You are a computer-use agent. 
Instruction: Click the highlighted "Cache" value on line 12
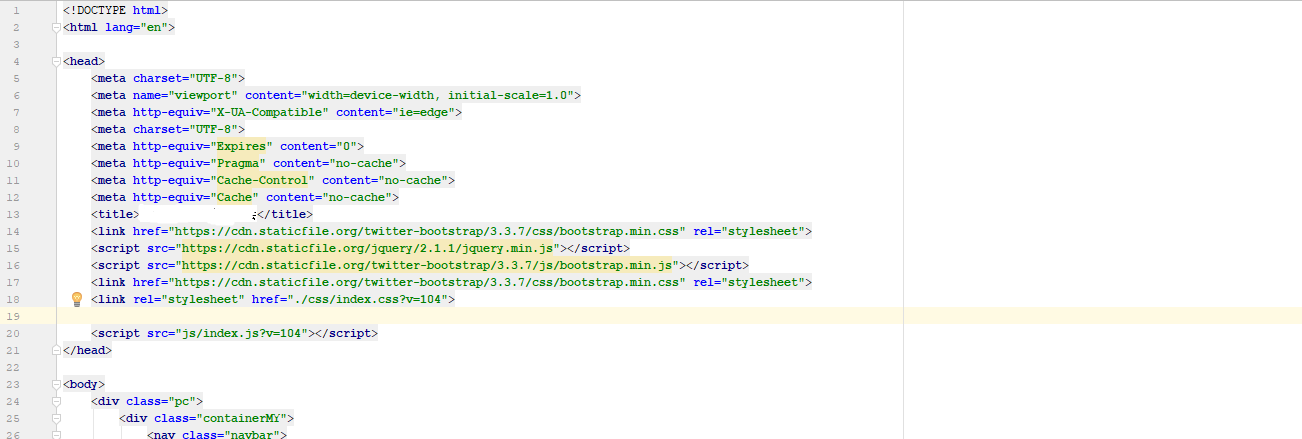point(234,197)
